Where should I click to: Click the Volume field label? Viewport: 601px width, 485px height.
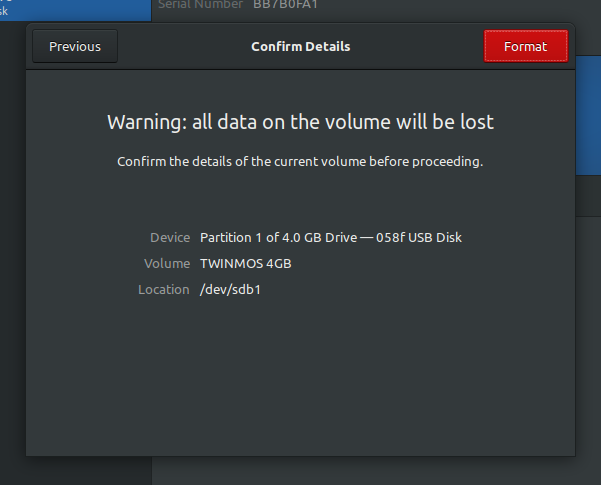(x=167, y=263)
